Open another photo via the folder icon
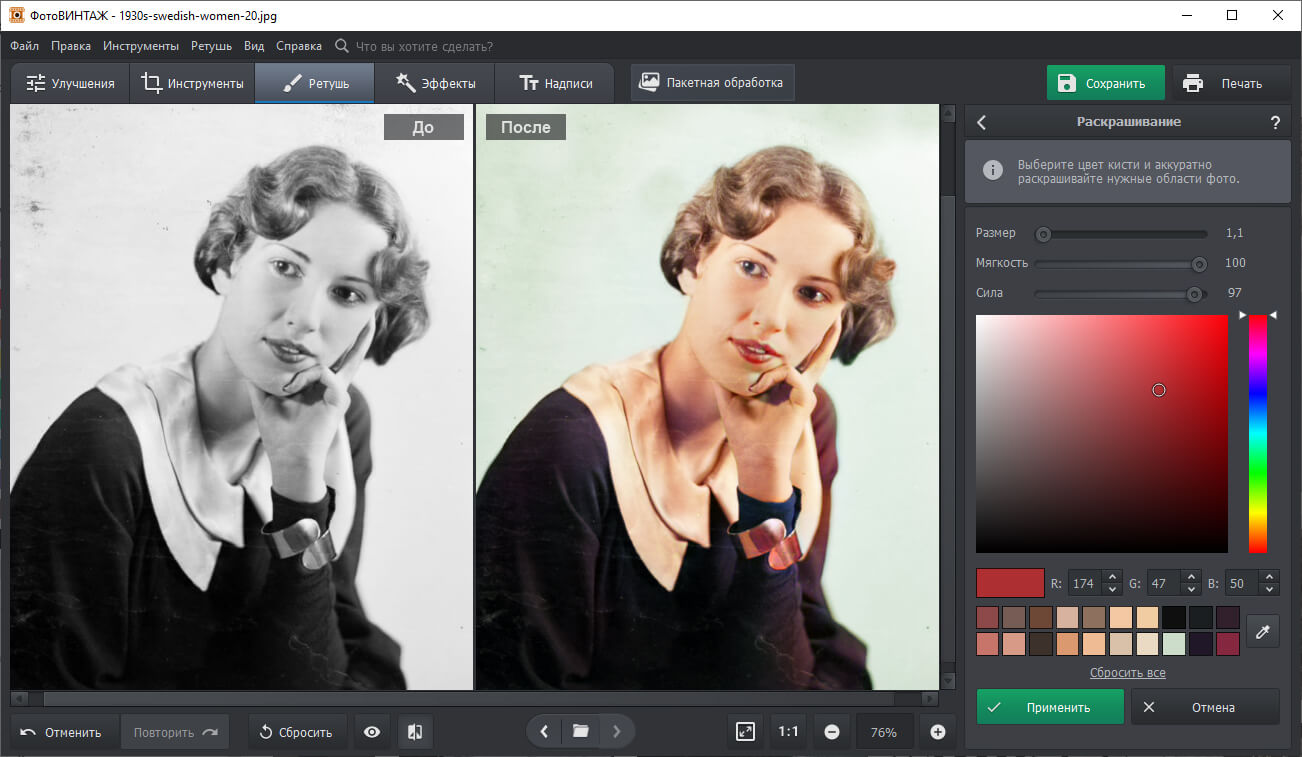 580,731
